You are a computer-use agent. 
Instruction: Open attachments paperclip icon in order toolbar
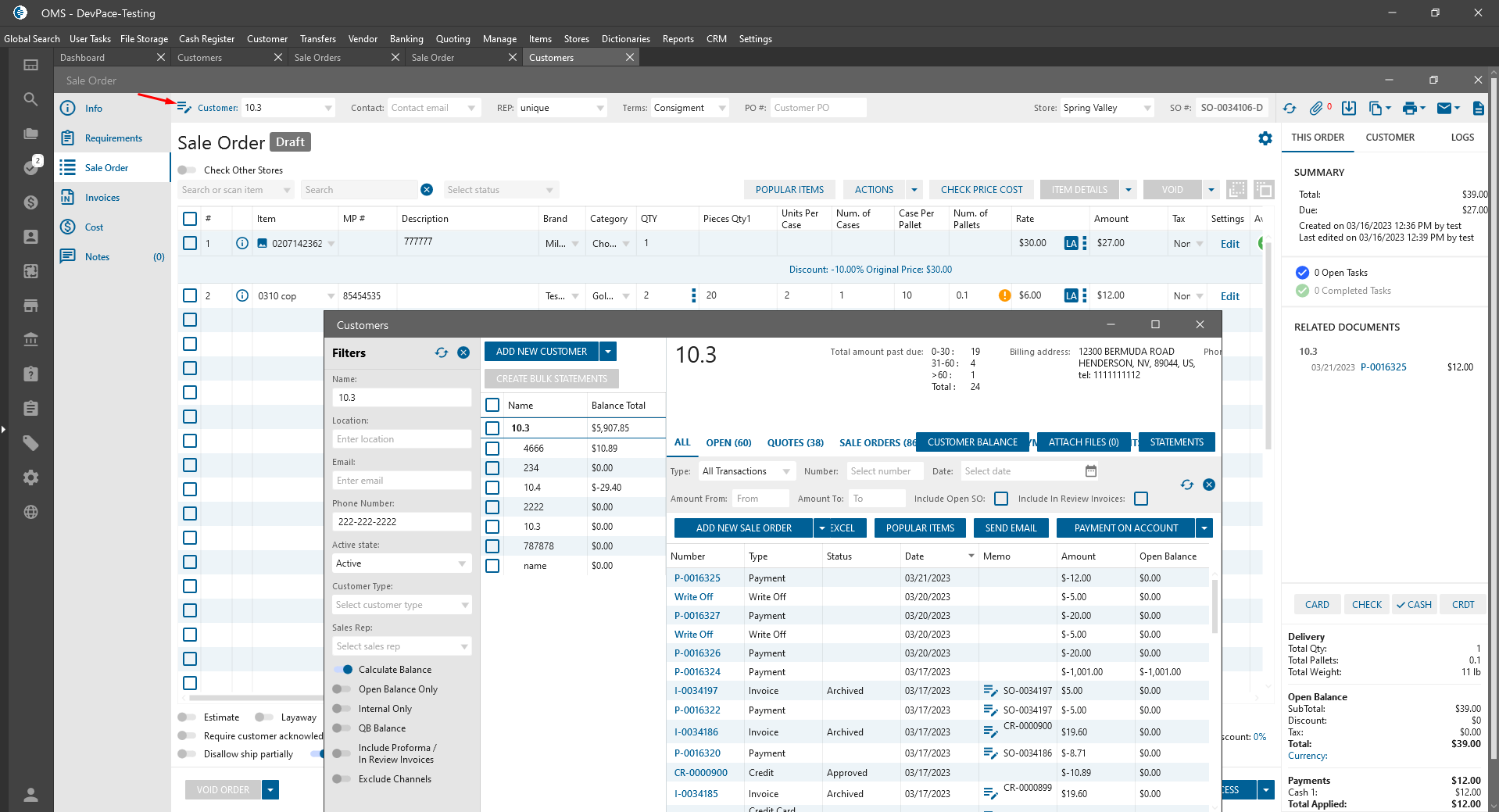click(1316, 108)
